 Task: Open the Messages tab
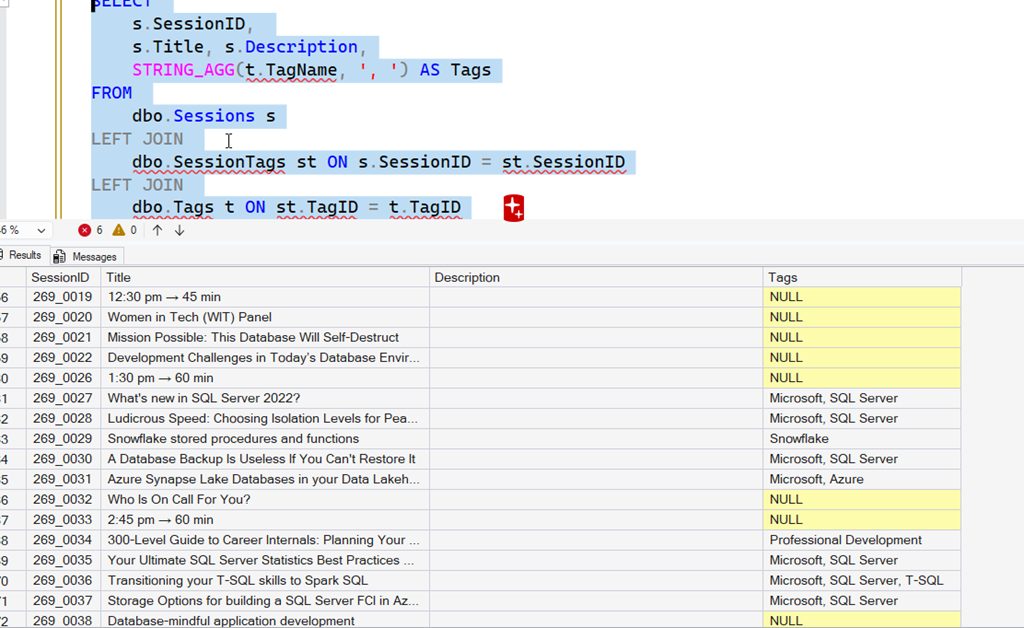[x=94, y=257]
